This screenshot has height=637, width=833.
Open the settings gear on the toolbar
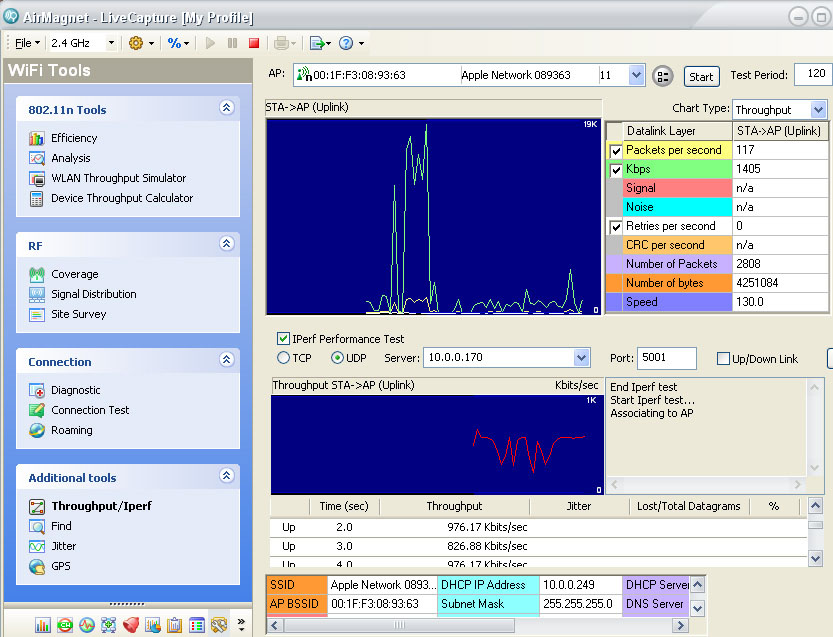coord(136,42)
